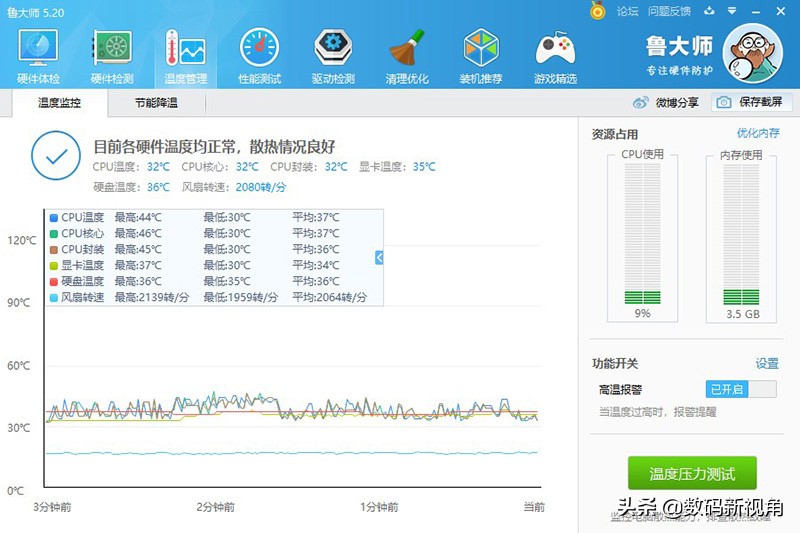Screen dimensions: 800x533
Task: Open the 论坛 forum link
Action: click(627, 11)
